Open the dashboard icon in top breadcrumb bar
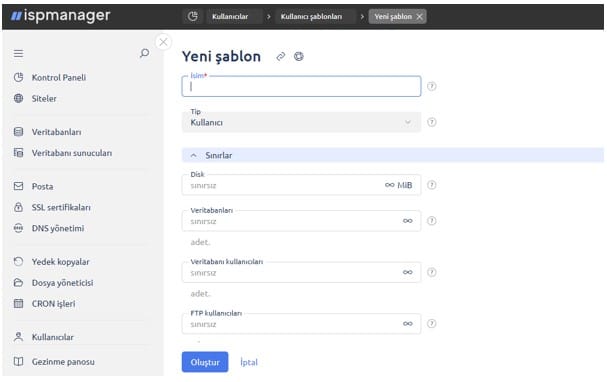This screenshot has width=607, height=382. [x=192, y=16]
